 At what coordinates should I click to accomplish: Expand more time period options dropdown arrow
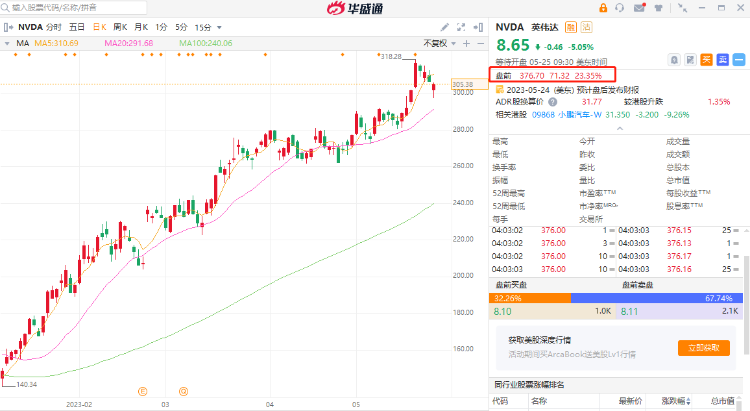point(219,28)
